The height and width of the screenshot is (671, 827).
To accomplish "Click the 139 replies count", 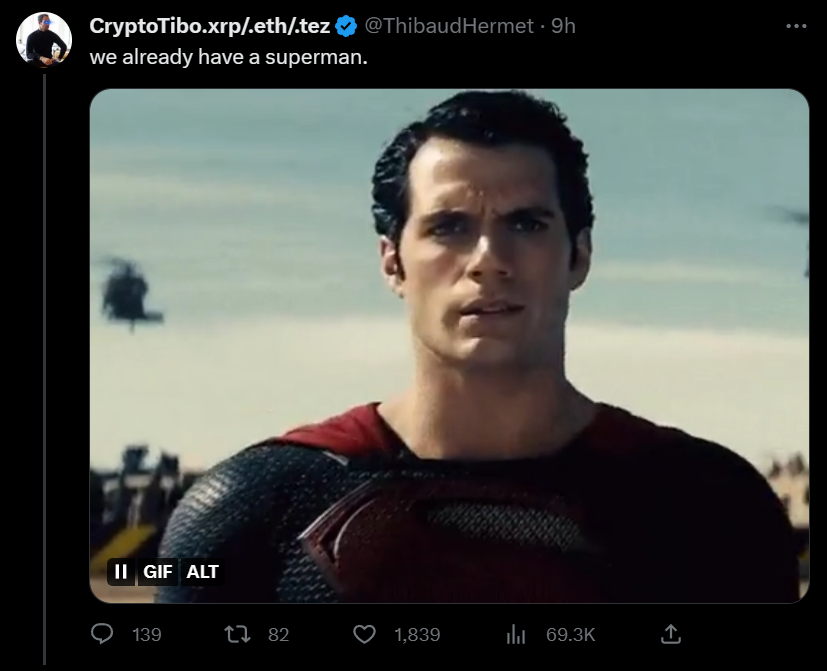I will 146,635.
